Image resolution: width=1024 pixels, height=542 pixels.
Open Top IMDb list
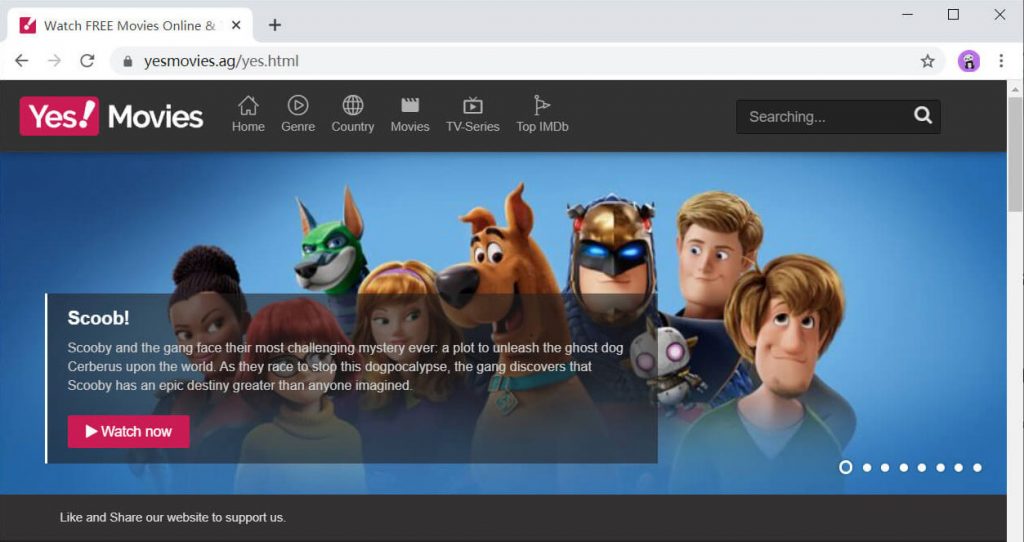tap(542, 114)
